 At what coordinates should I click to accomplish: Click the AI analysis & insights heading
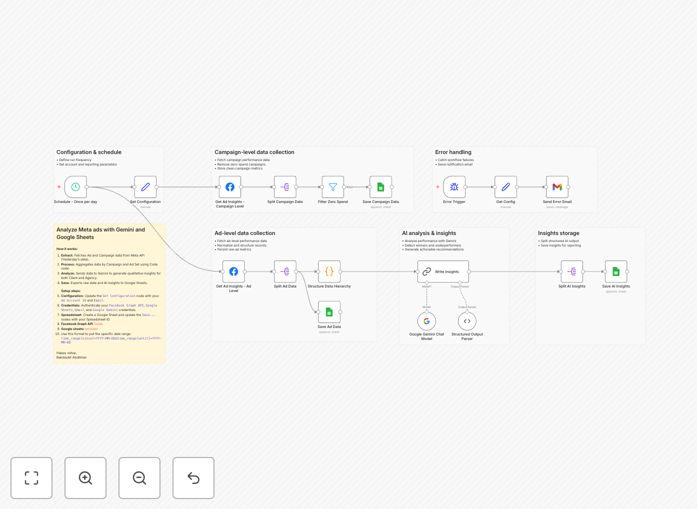click(429, 233)
